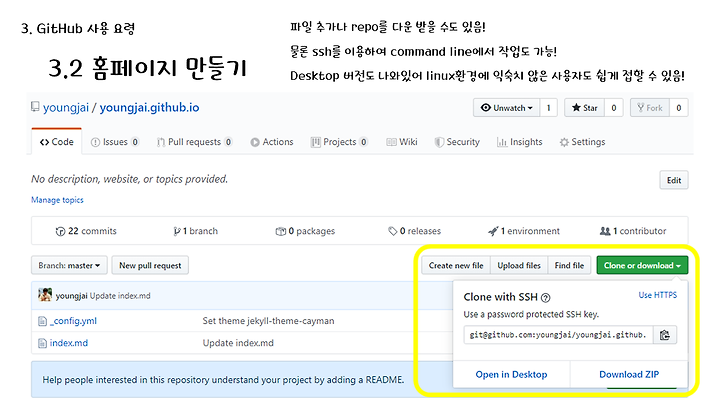Open the Issues tab
The height and width of the screenshot is (405, 720).
pyautogui.click(x=114, y=142)
